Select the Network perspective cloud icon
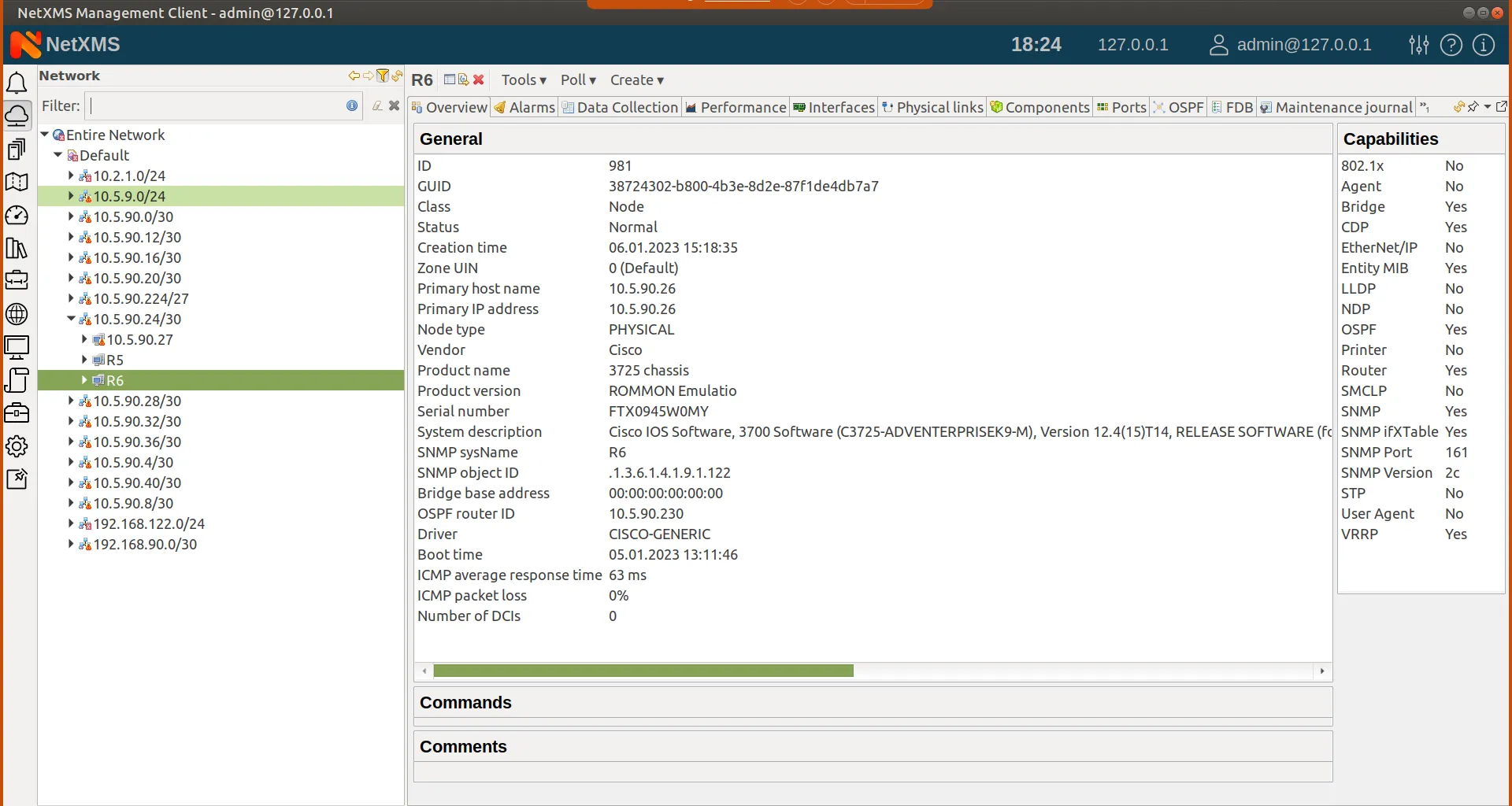The height and width of the screenshot is (806, 1512). [17, 116]
